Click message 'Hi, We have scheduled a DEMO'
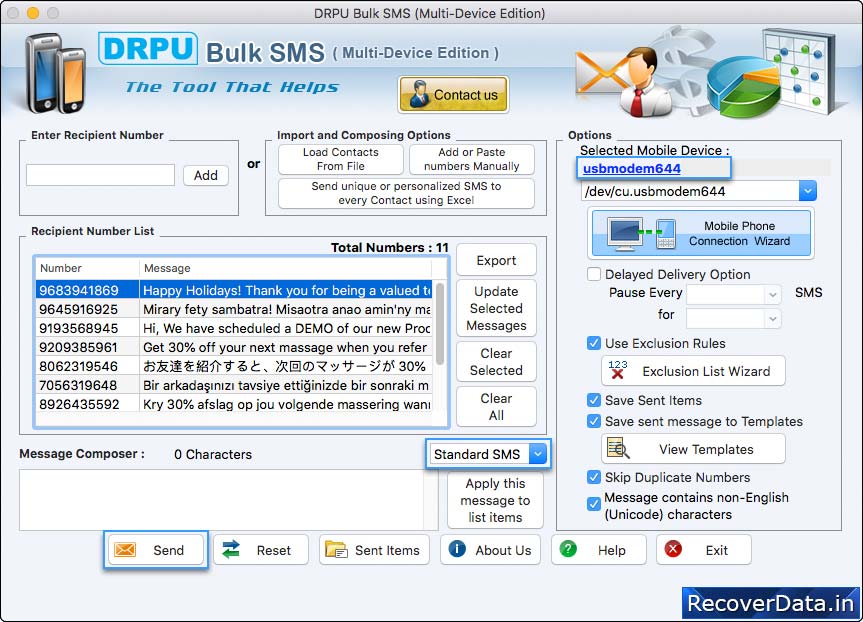Viewport: 863px width, 622px height. 287,328
